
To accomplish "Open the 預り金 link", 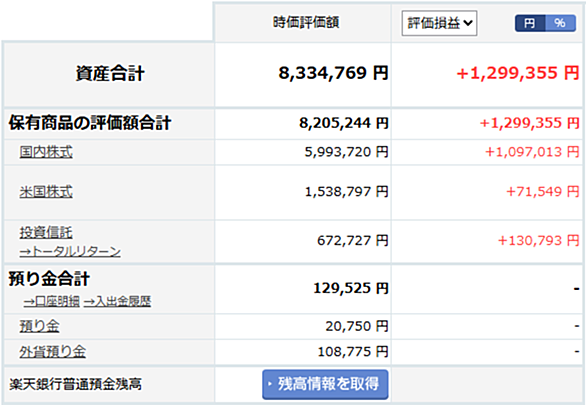I will (x=39, y=326).
